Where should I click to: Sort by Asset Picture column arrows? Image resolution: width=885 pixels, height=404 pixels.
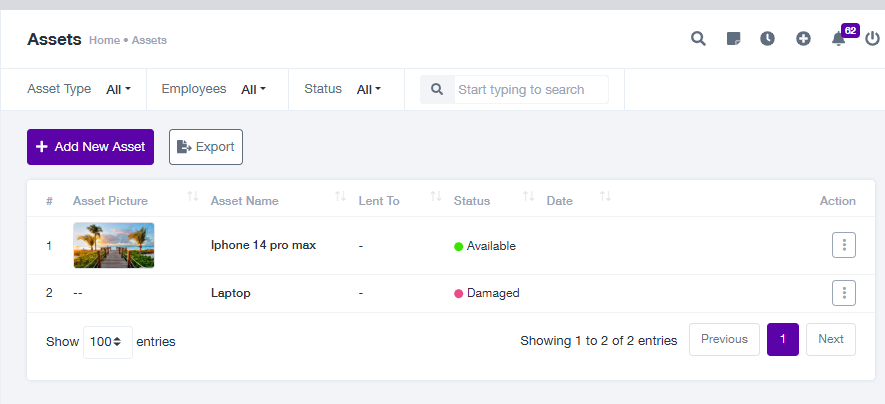[x=192, y=196]
